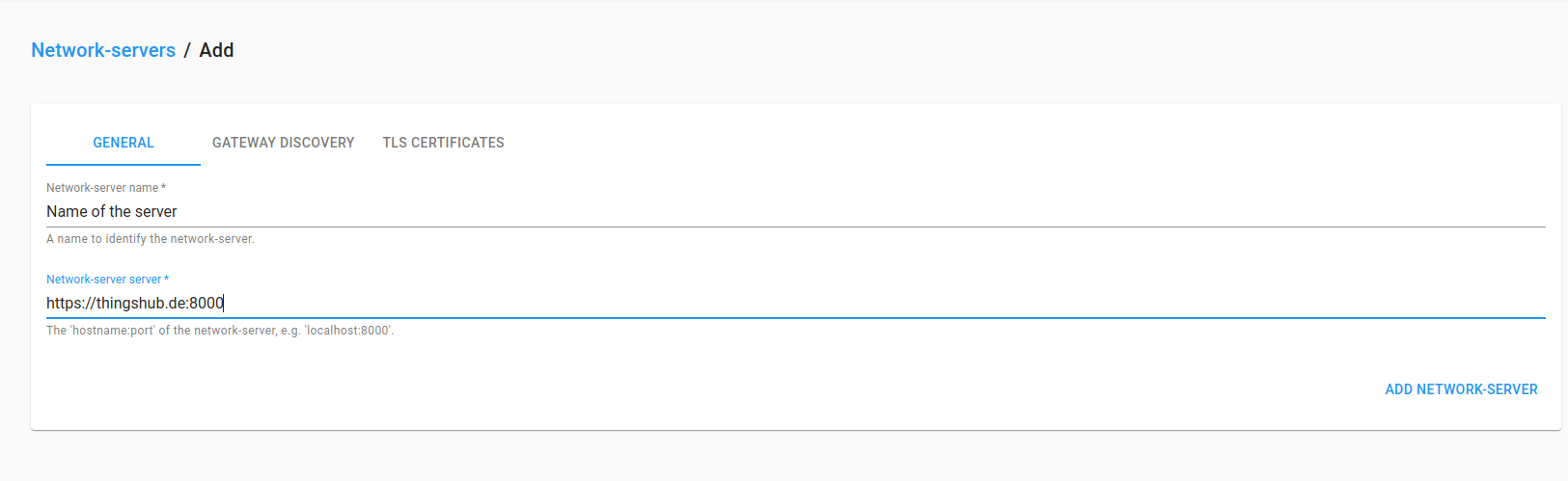This screenshot has height=481, width=1568.
Task: Place cursor in the thingshub.de URL text
Action: pos(135,303)
